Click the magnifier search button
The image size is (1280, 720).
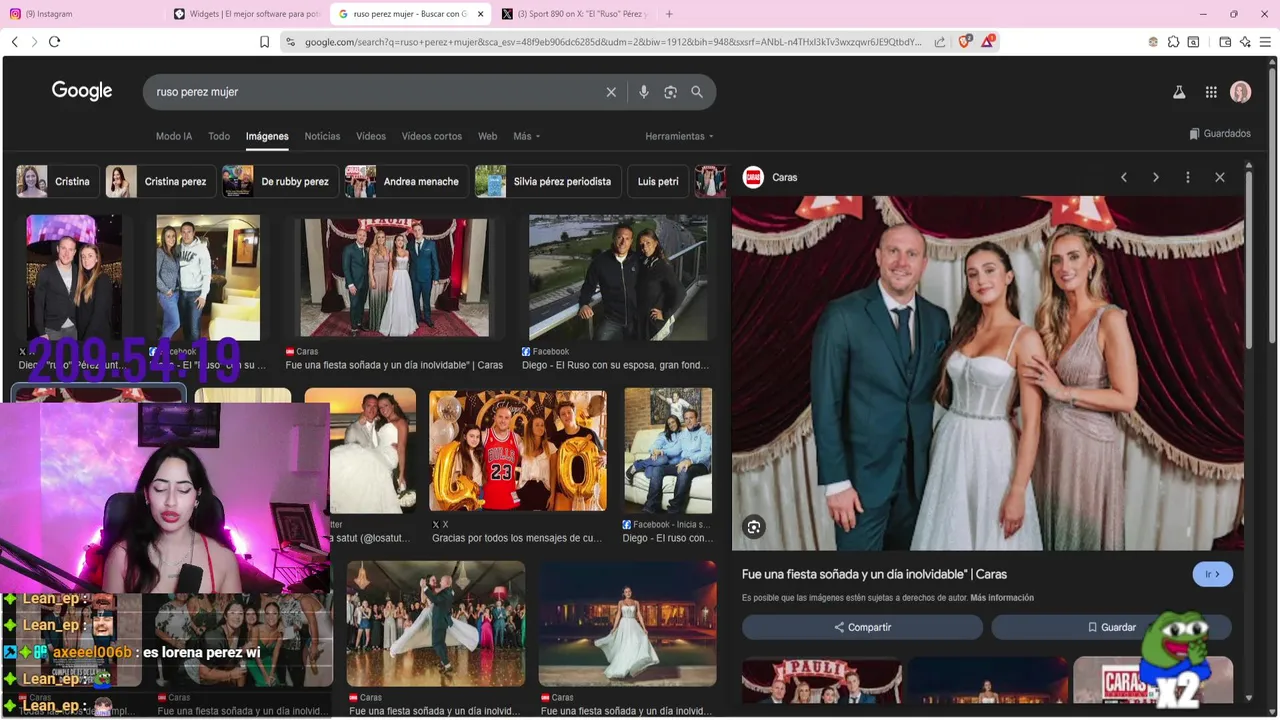(x=697, y=92)
